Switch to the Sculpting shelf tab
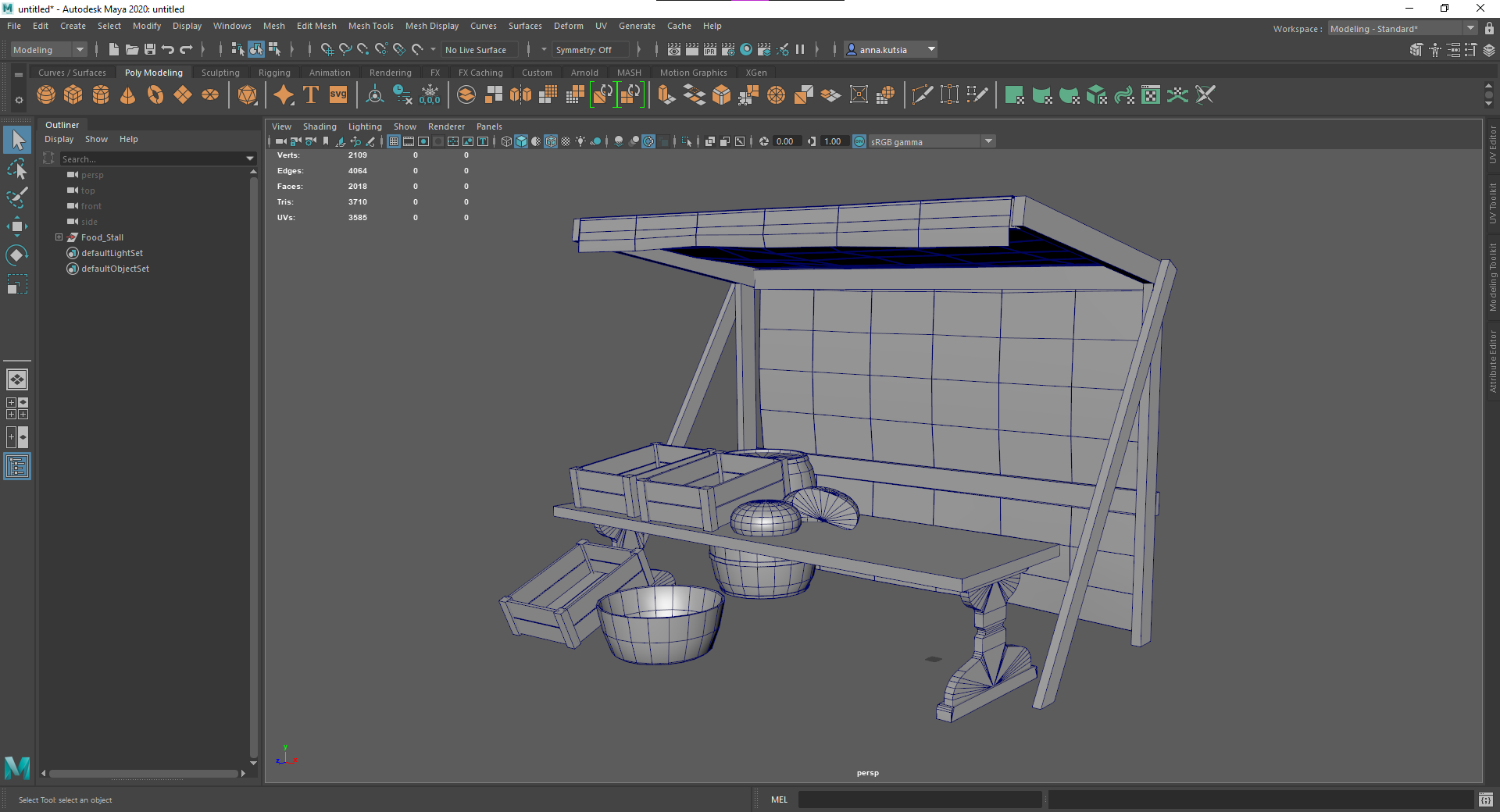The width and height of the screenshot is (1500, 812). click(x=220, y=73)
